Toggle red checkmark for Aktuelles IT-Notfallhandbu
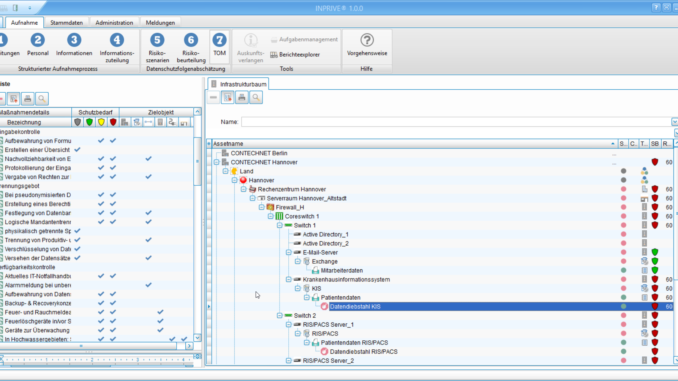 coord(113,276)
